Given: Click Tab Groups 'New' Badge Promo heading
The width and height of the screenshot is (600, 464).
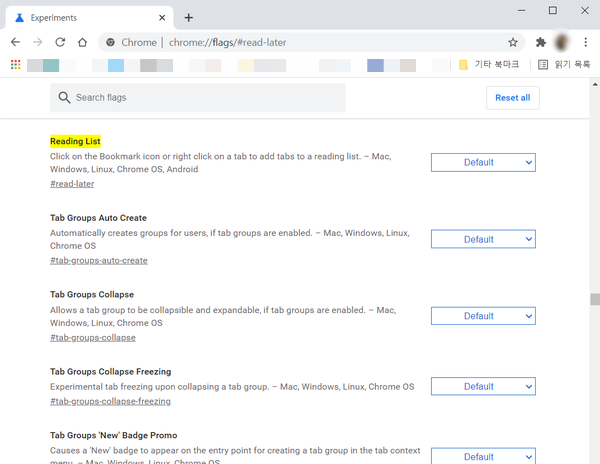Looking at the screenshot, I should [114, 435].
